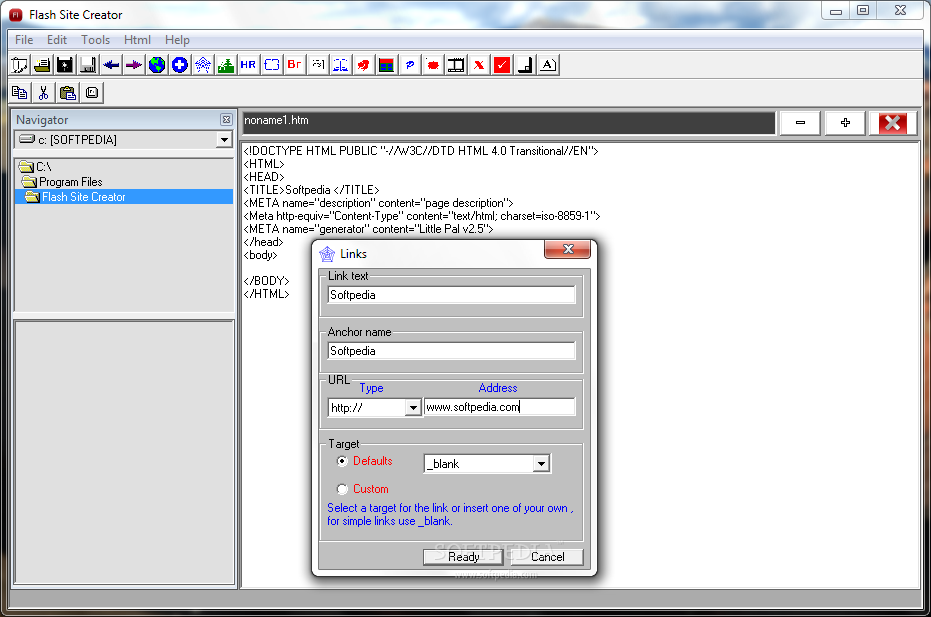
Task: Click the blue left arrow icon
Action: tap(110, 65)
